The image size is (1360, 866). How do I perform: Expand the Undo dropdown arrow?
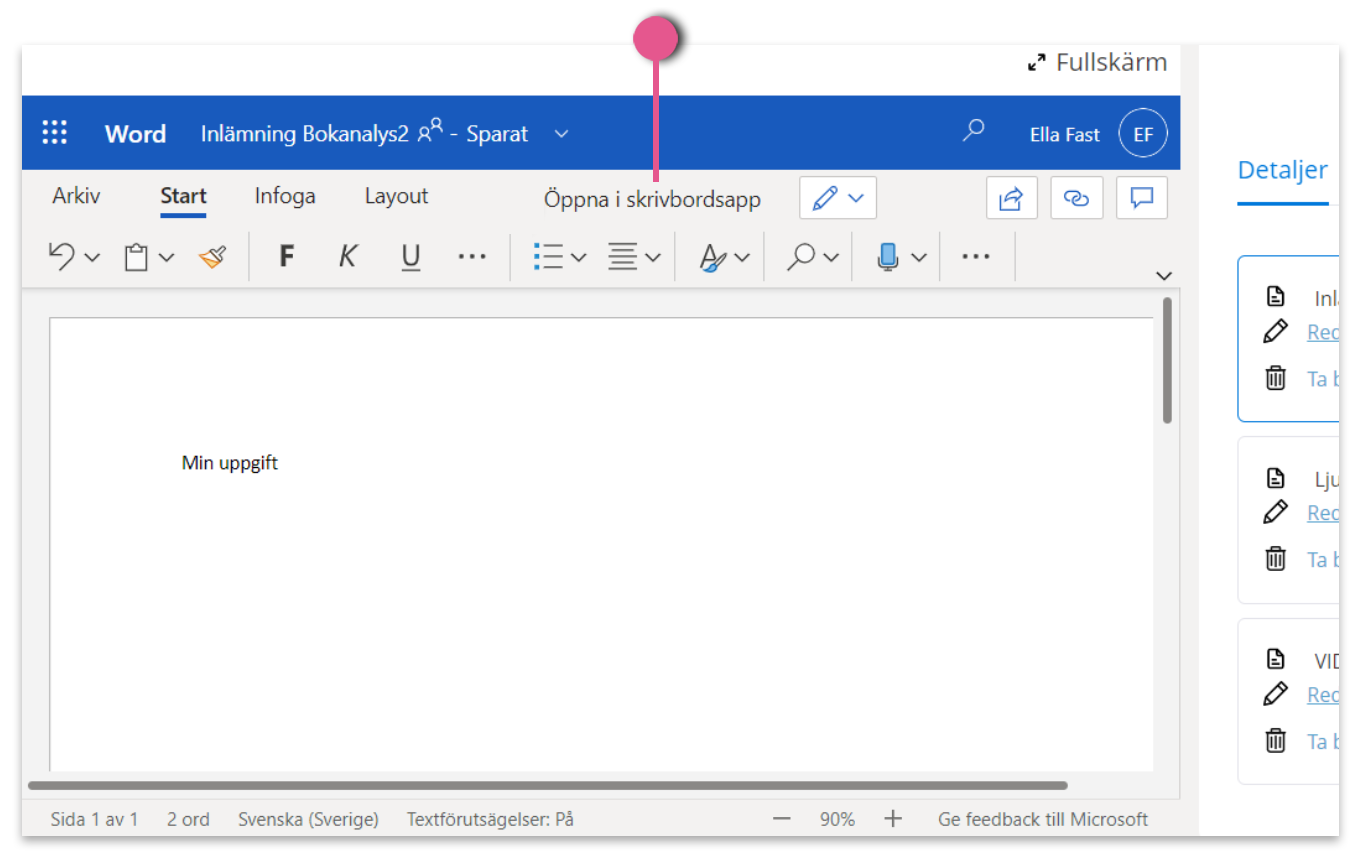92,258
